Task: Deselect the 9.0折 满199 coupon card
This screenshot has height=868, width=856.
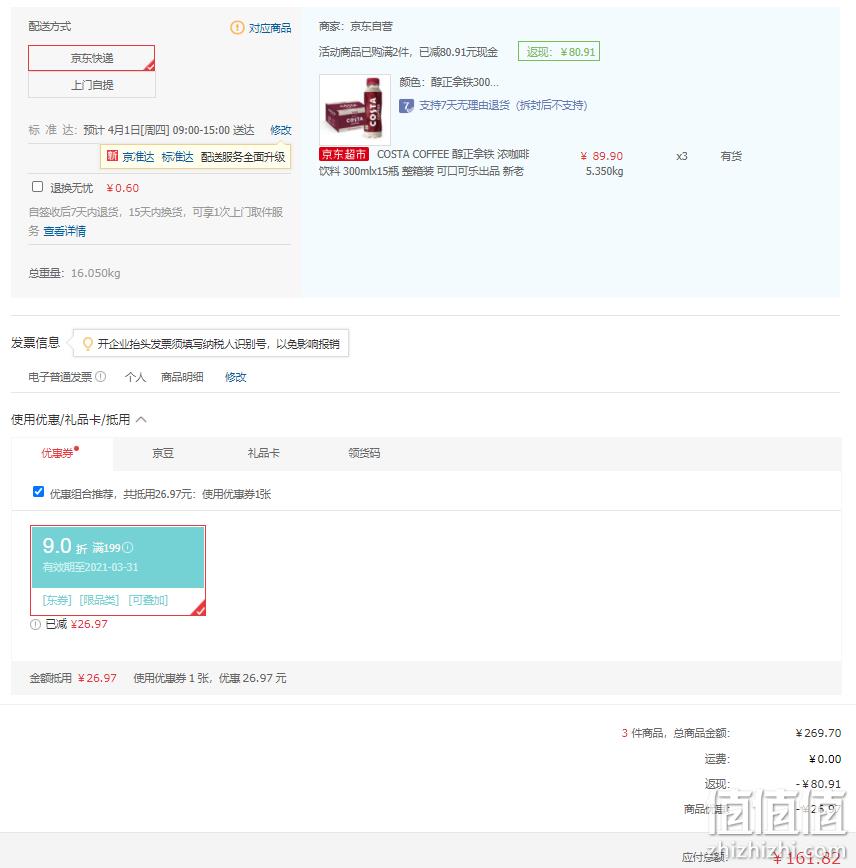Action: click(x=118, y=570)
